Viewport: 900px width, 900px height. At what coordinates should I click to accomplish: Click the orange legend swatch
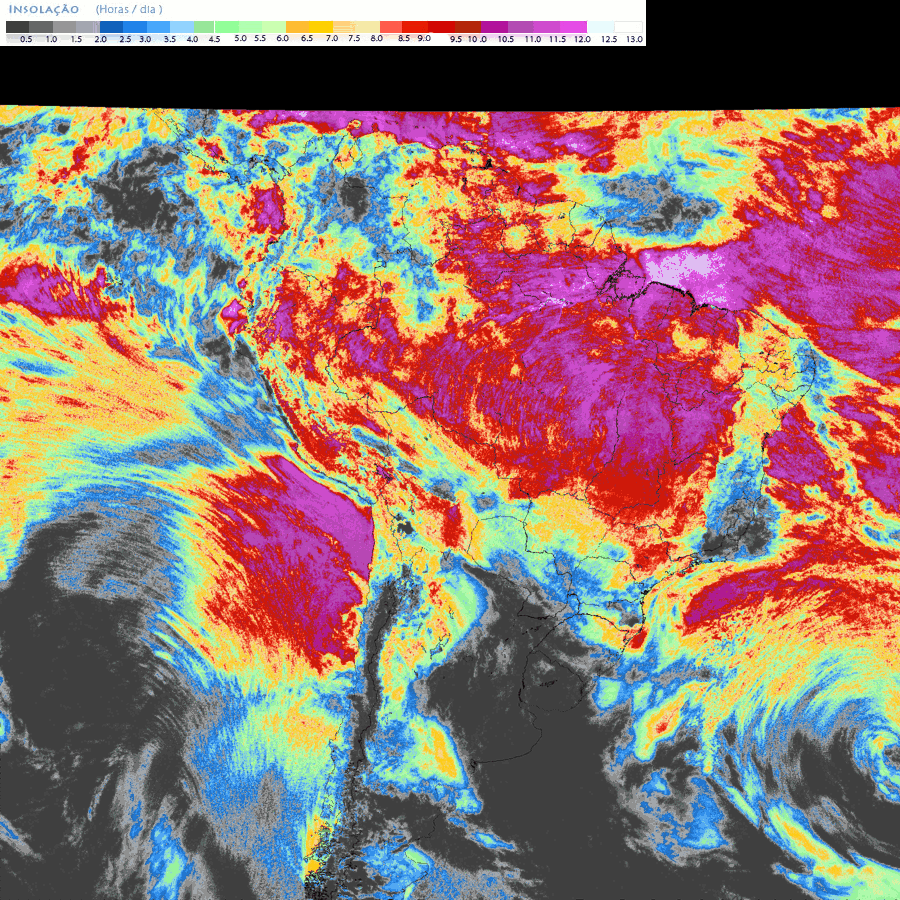297,27
